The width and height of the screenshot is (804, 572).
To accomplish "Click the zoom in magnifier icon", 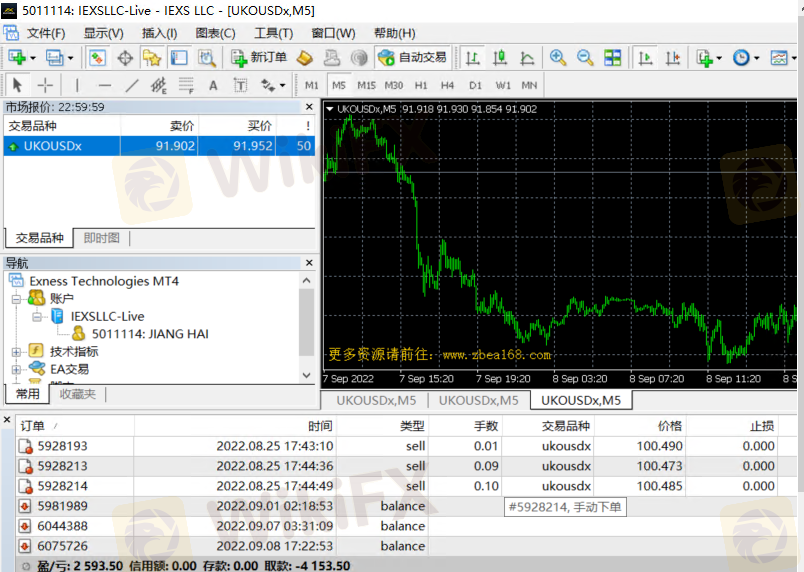I will click(558, 58).
